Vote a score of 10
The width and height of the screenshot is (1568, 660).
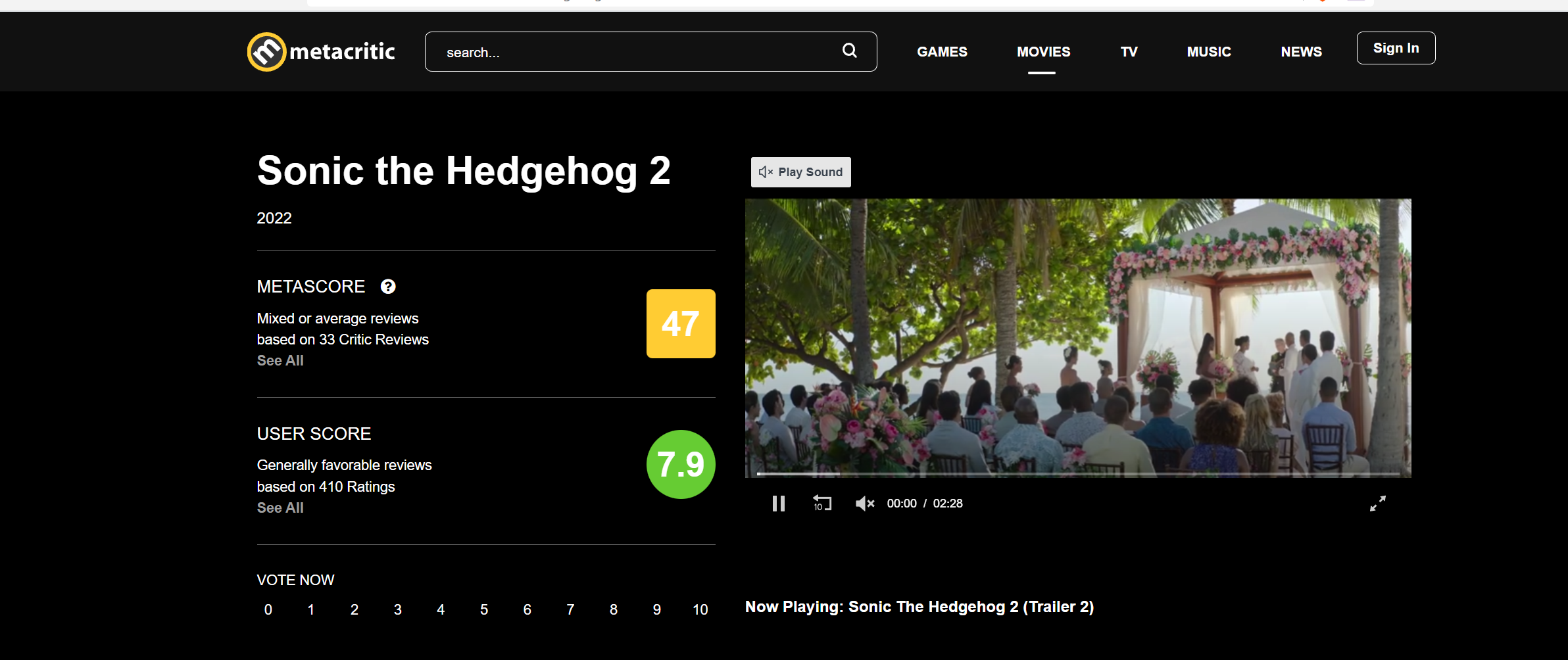point(700,609)
